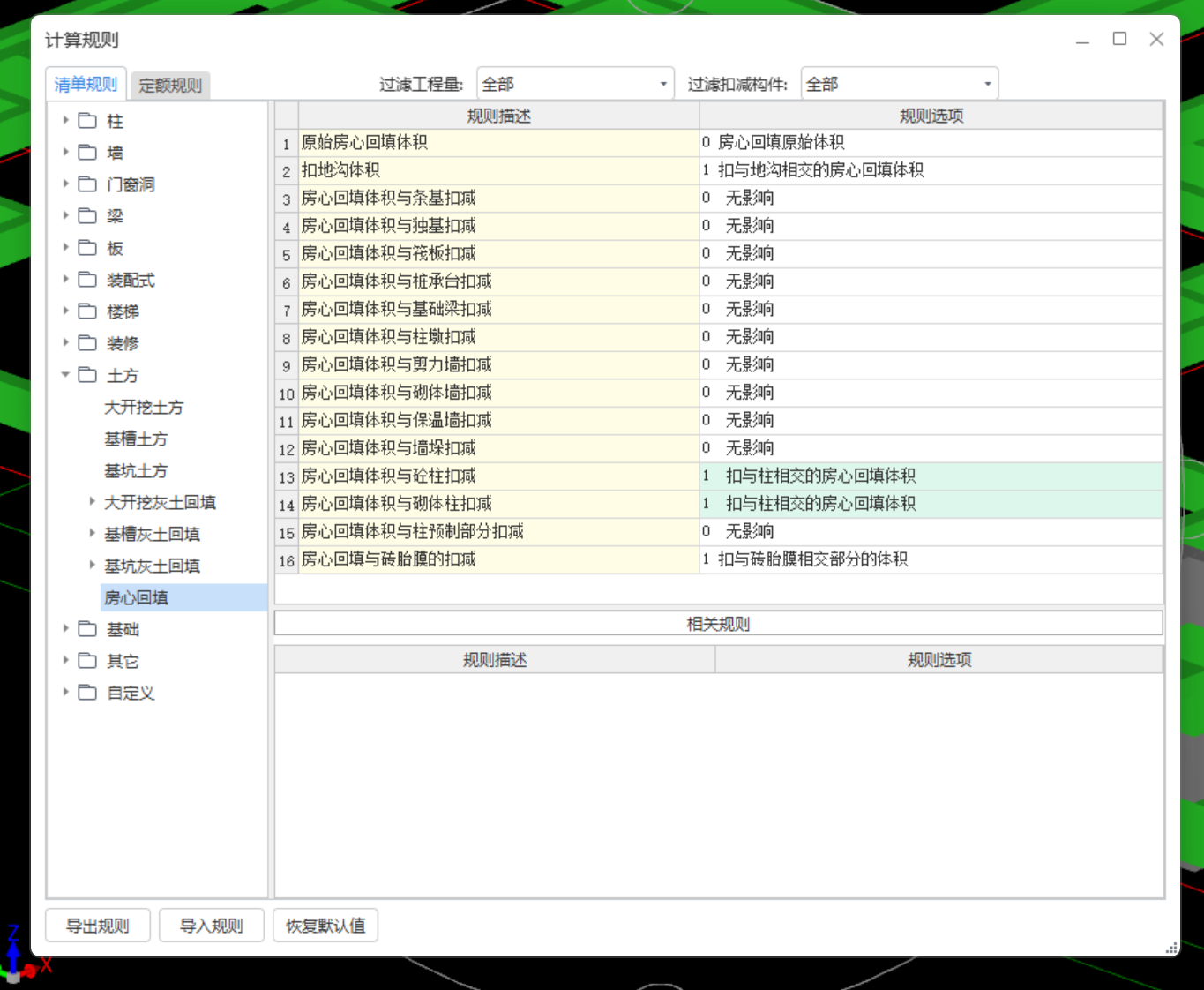Screen dimensions: 1204x990
Task: Select 房心回填体积与砼柱扣减 row
Action: pyautogui.click(x=499, y=476)
